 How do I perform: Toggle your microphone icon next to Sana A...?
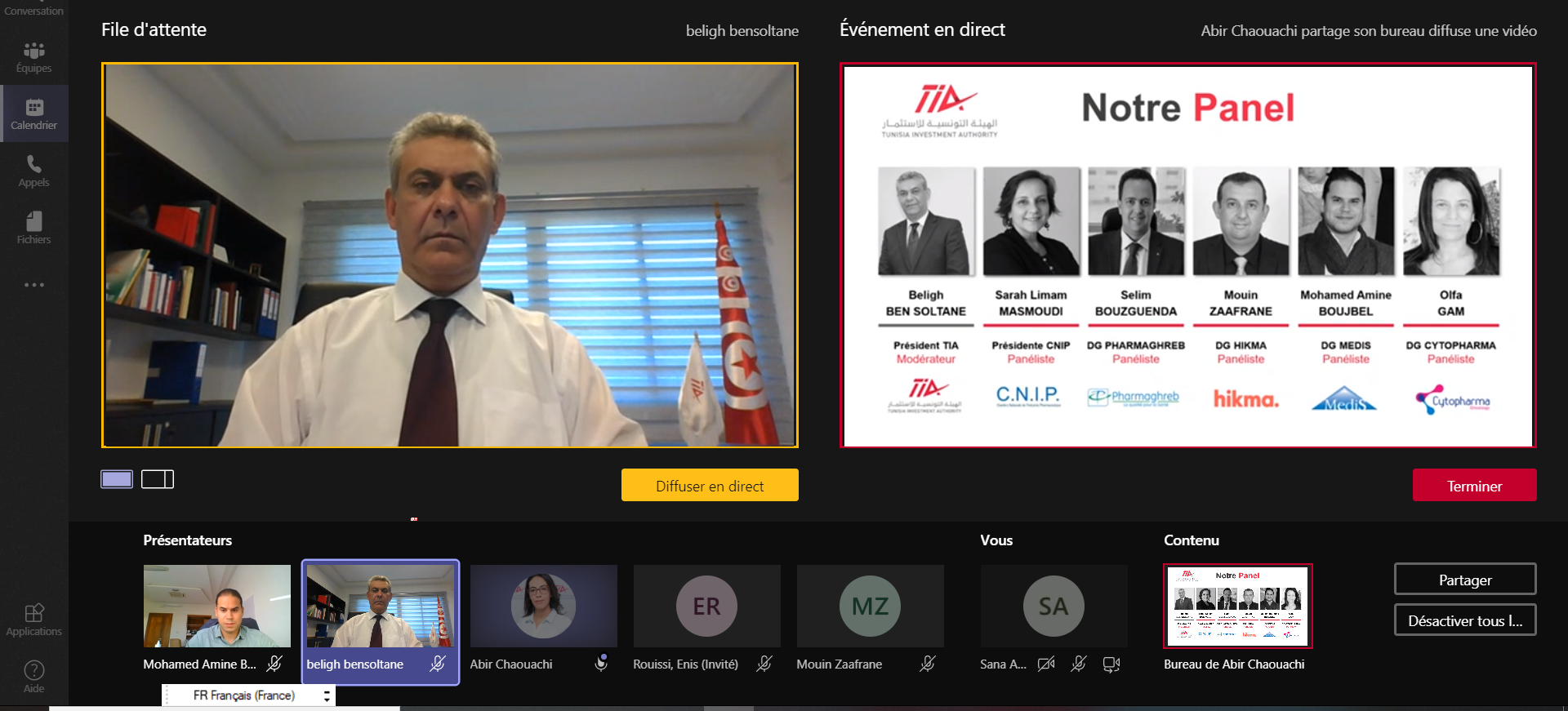(1079, 664)
